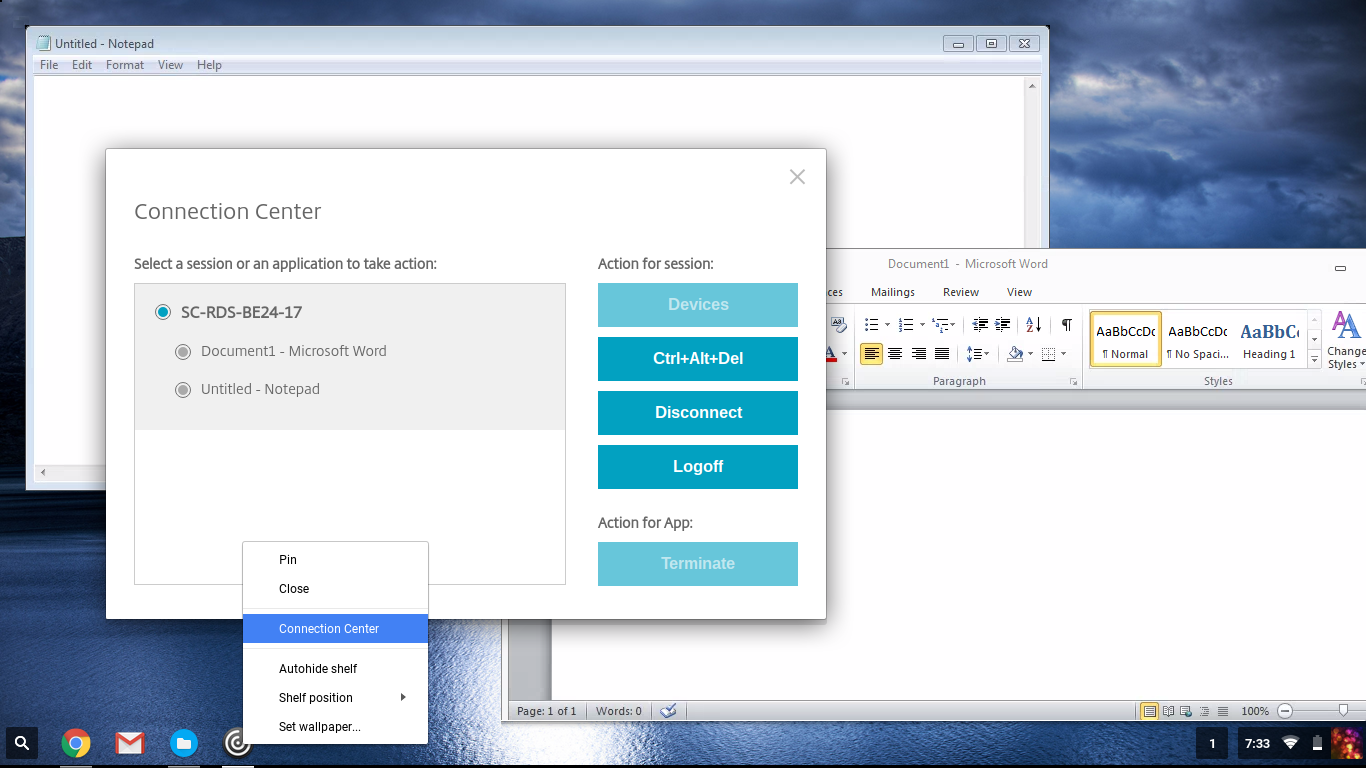Image resolution: width=1366 pixels, height=768 pixels.
Task: Click the Increase Indent icon
Action: [1003, 324]
